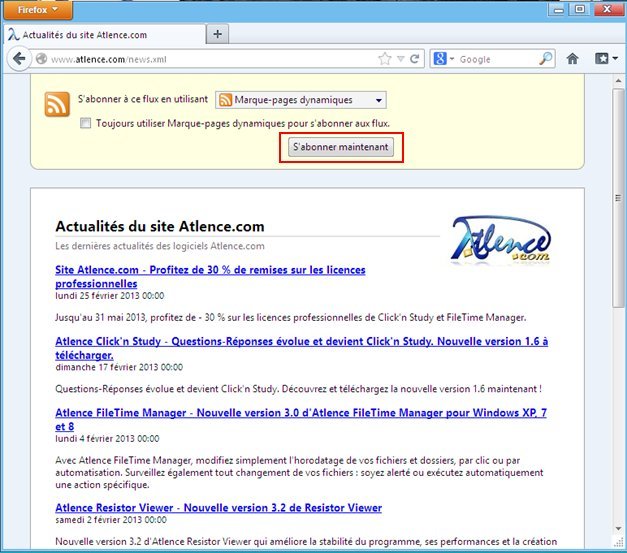The image size is (627, 553).
Task: Click the orange RSS feed icon
Action: (x=57, y=104)
